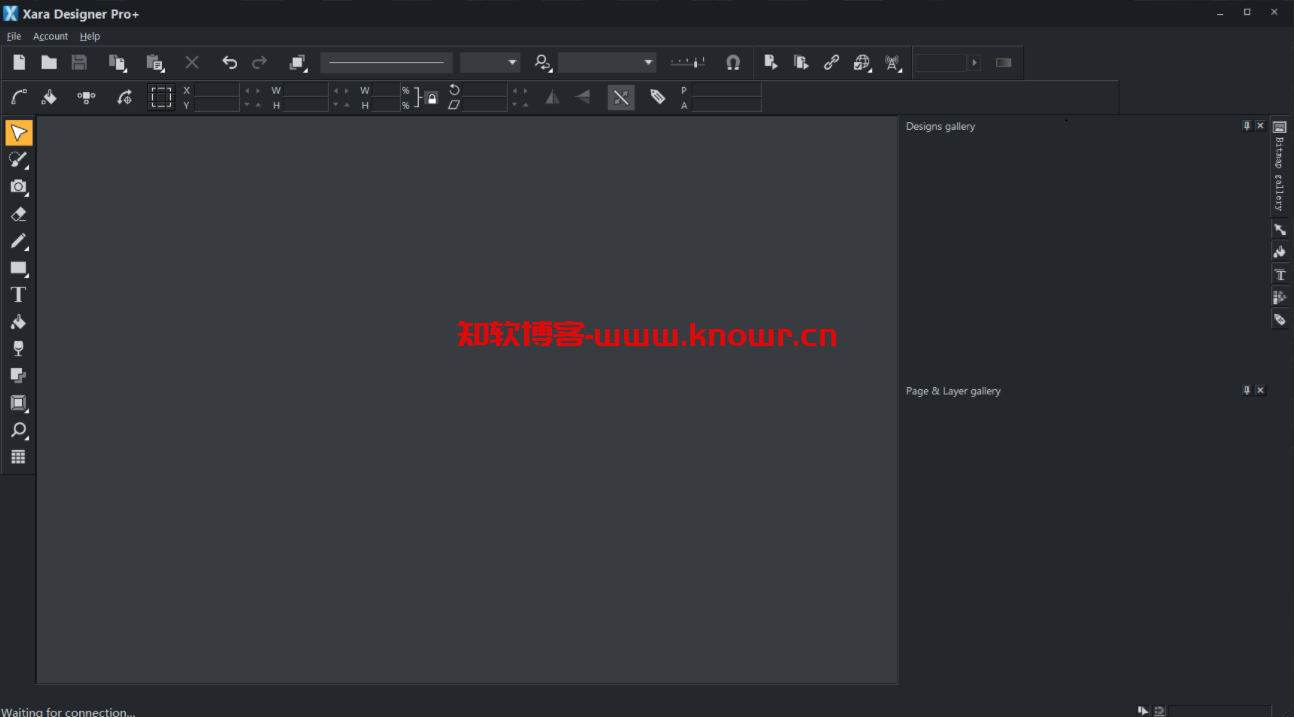
Task: Open a file using the folder icon
Action: (x=49, y=62)
